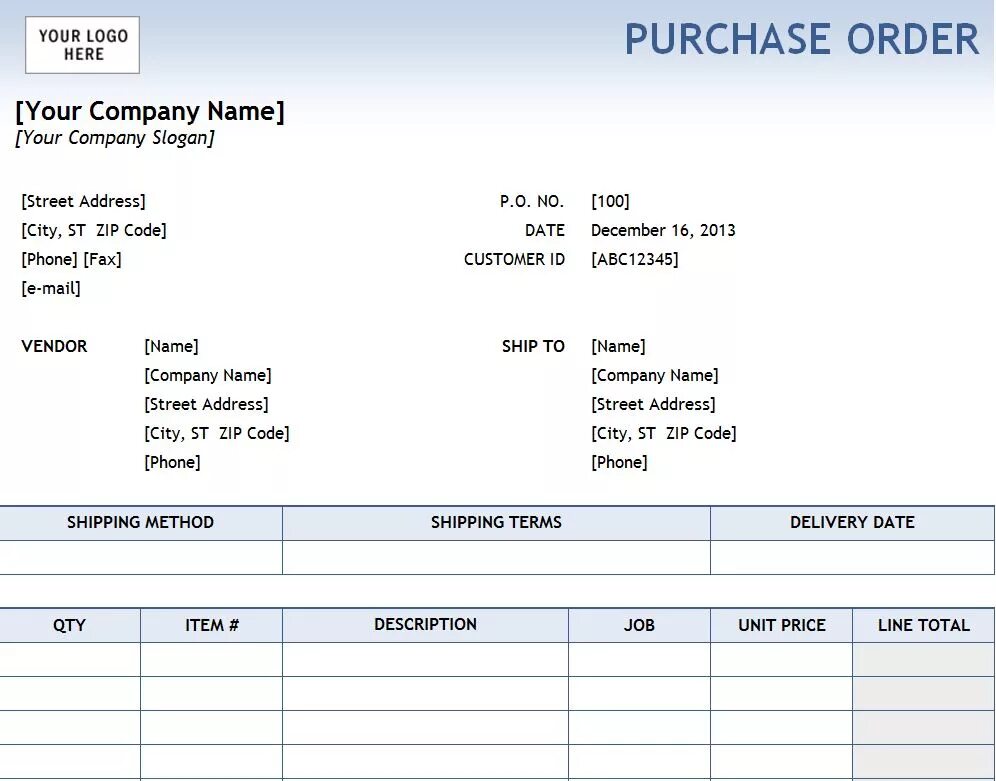Image resolution: width=996 pixels, height=781 pixels.
Task: Select the UNIT PRICE column header
Action: click(x=781, y=625)
